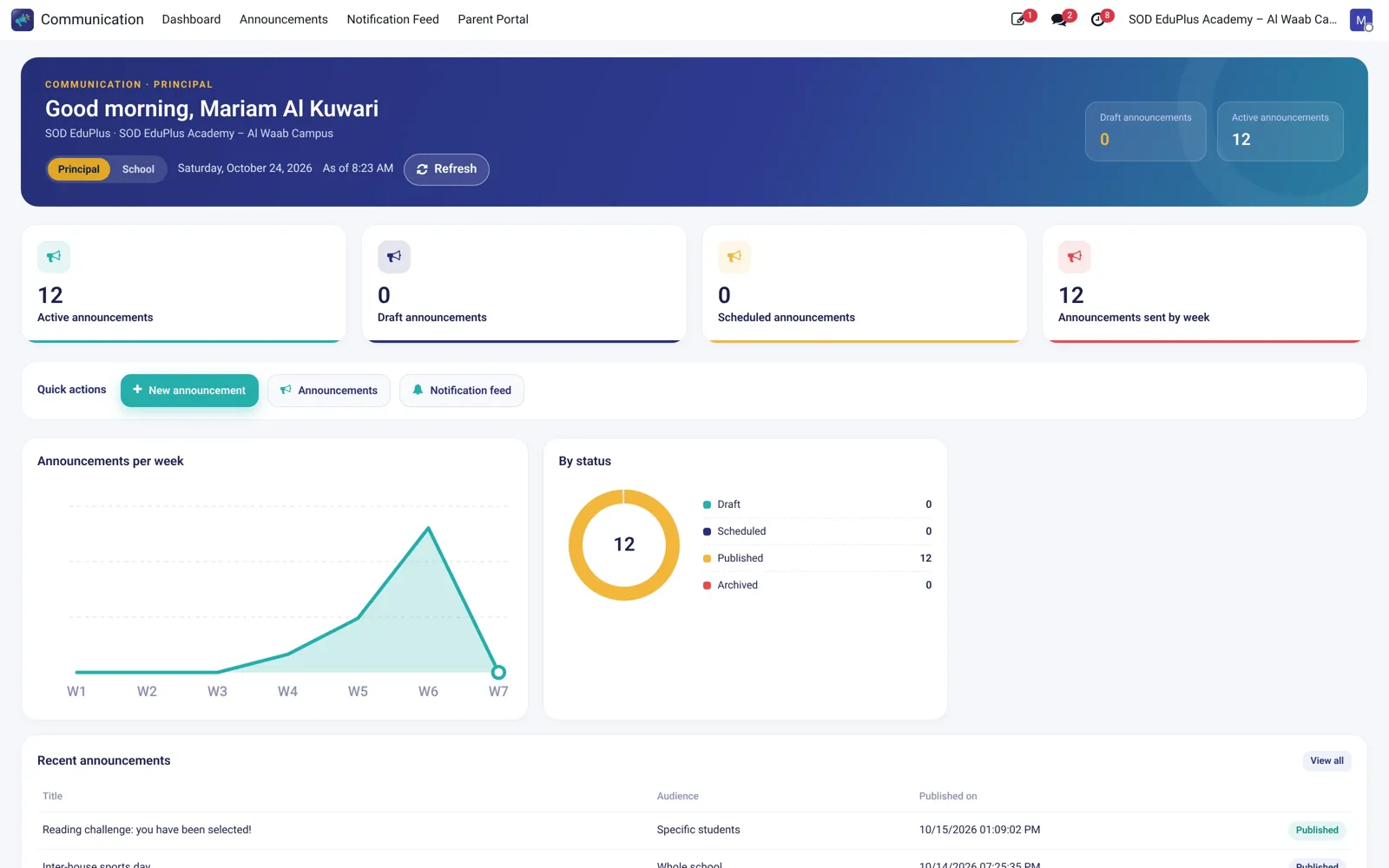Screen dimensions: 1389x868
Task: Open the Notification Feed menu
Action: [x=392, y=19]
